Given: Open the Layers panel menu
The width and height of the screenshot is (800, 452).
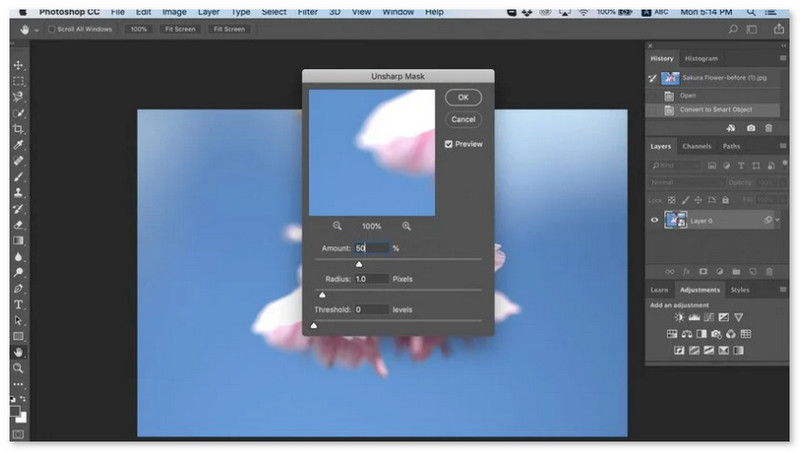Looking at the screenshot, I should coord(783,146).
